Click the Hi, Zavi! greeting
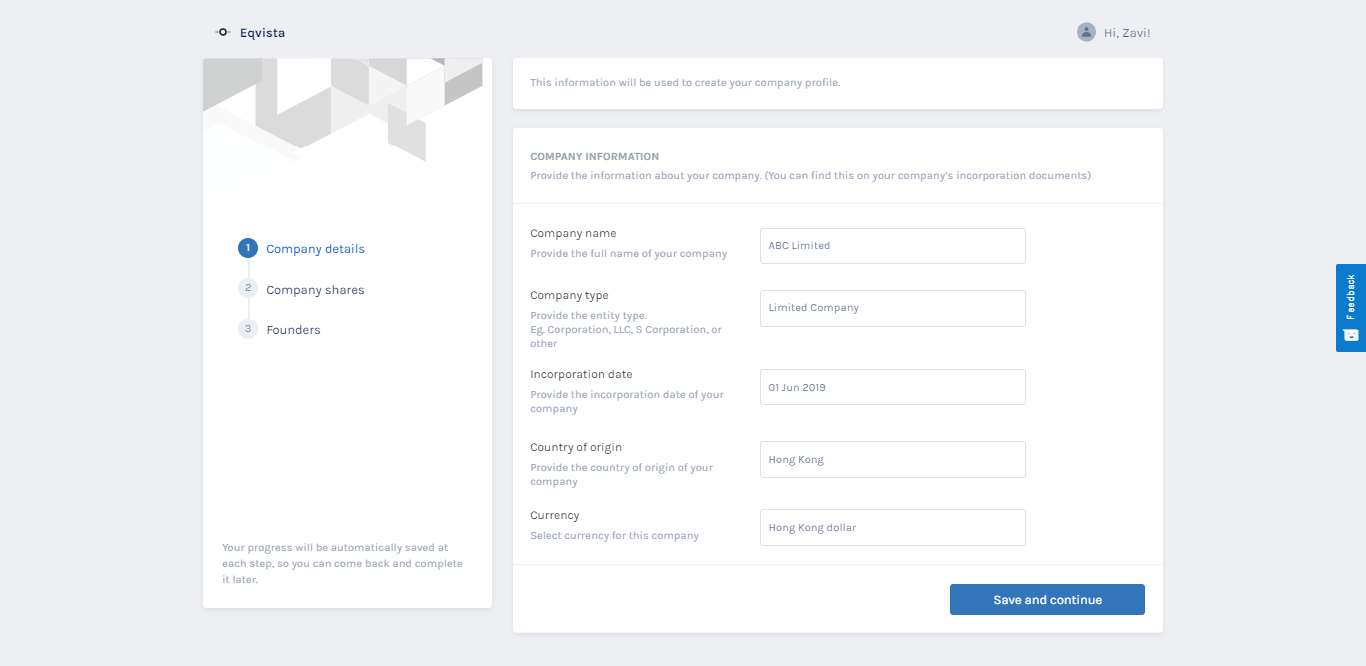 point(1127,33)
